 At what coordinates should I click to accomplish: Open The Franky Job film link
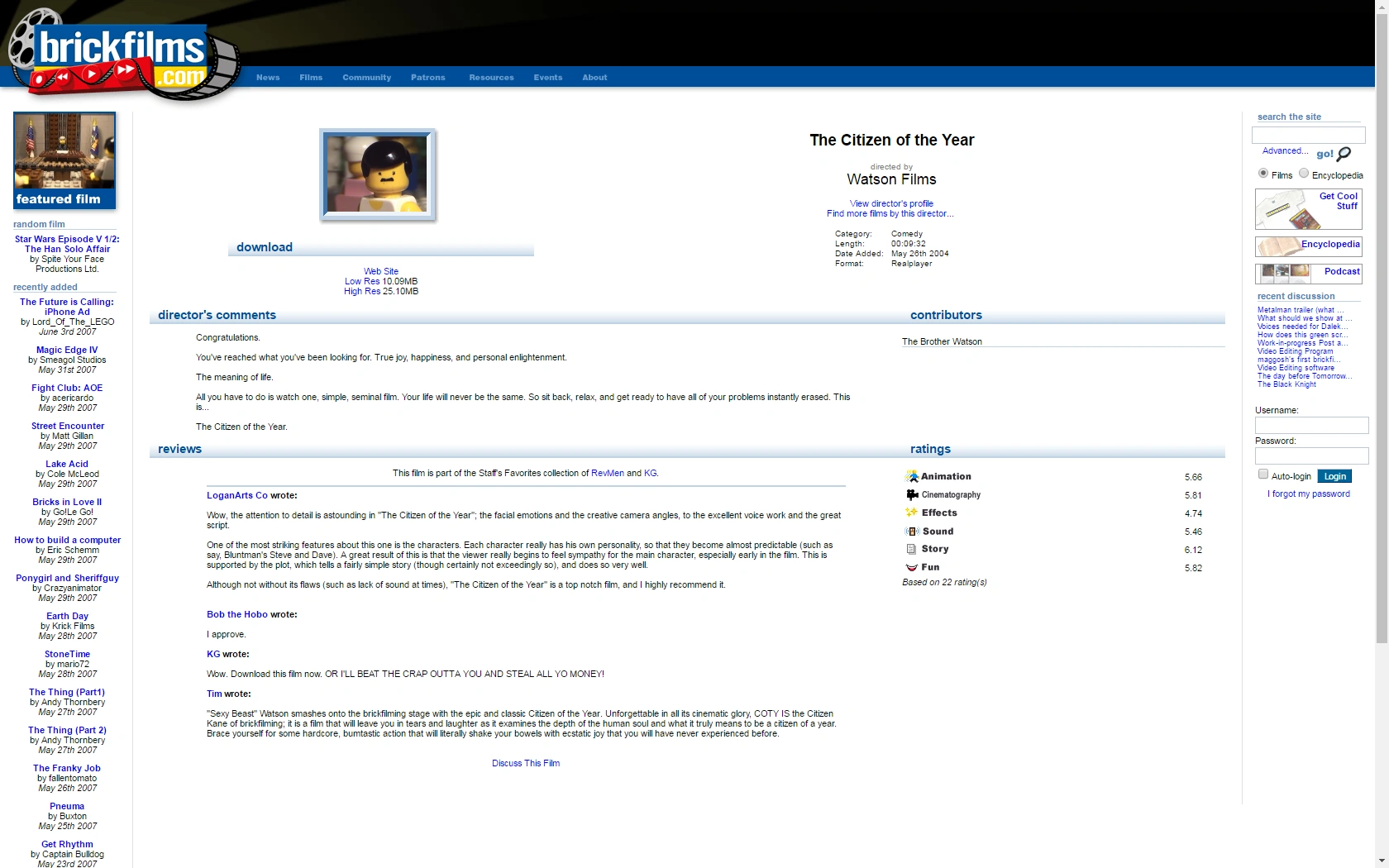coord(67,768)
